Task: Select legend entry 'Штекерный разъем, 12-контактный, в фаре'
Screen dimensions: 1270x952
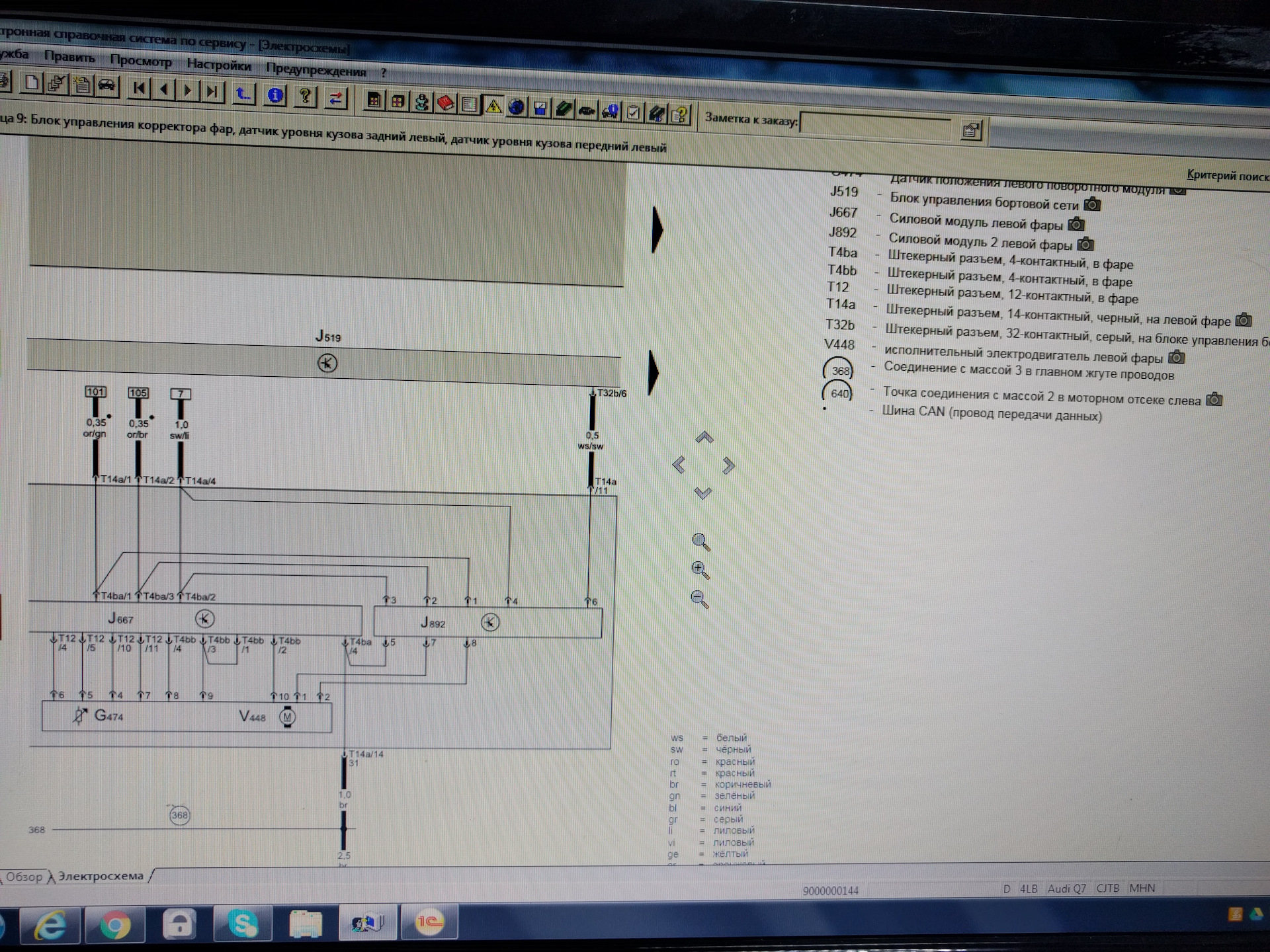Action: [x=1012, y=294]
